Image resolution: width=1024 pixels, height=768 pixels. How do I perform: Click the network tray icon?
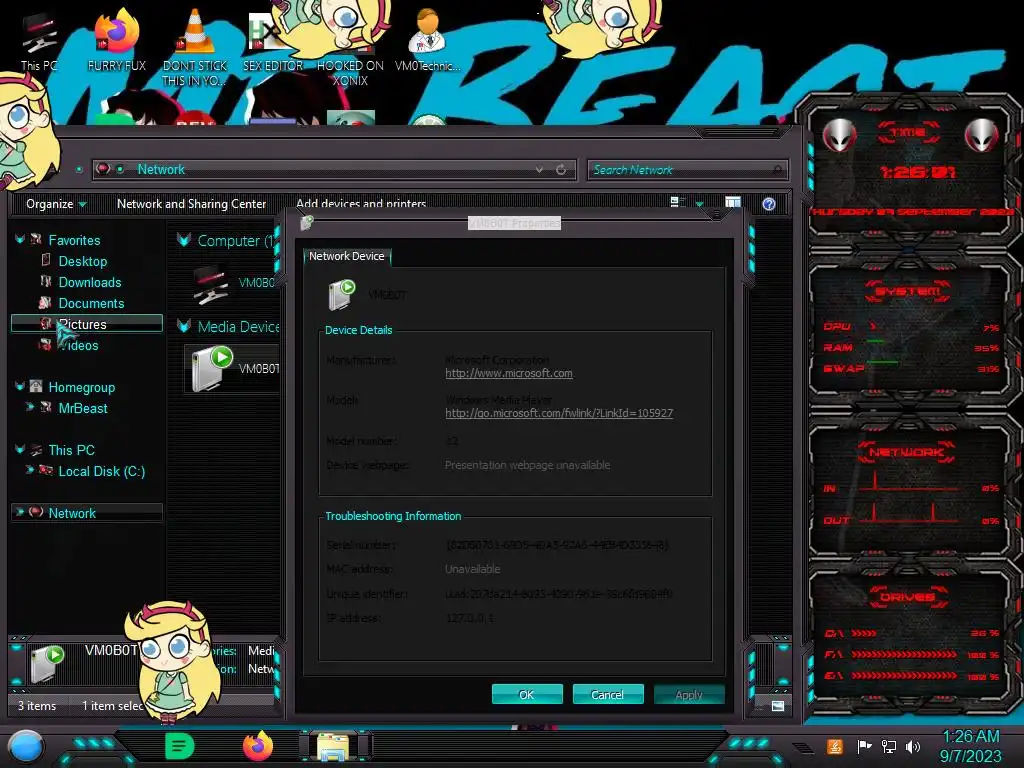click(889, 746)
